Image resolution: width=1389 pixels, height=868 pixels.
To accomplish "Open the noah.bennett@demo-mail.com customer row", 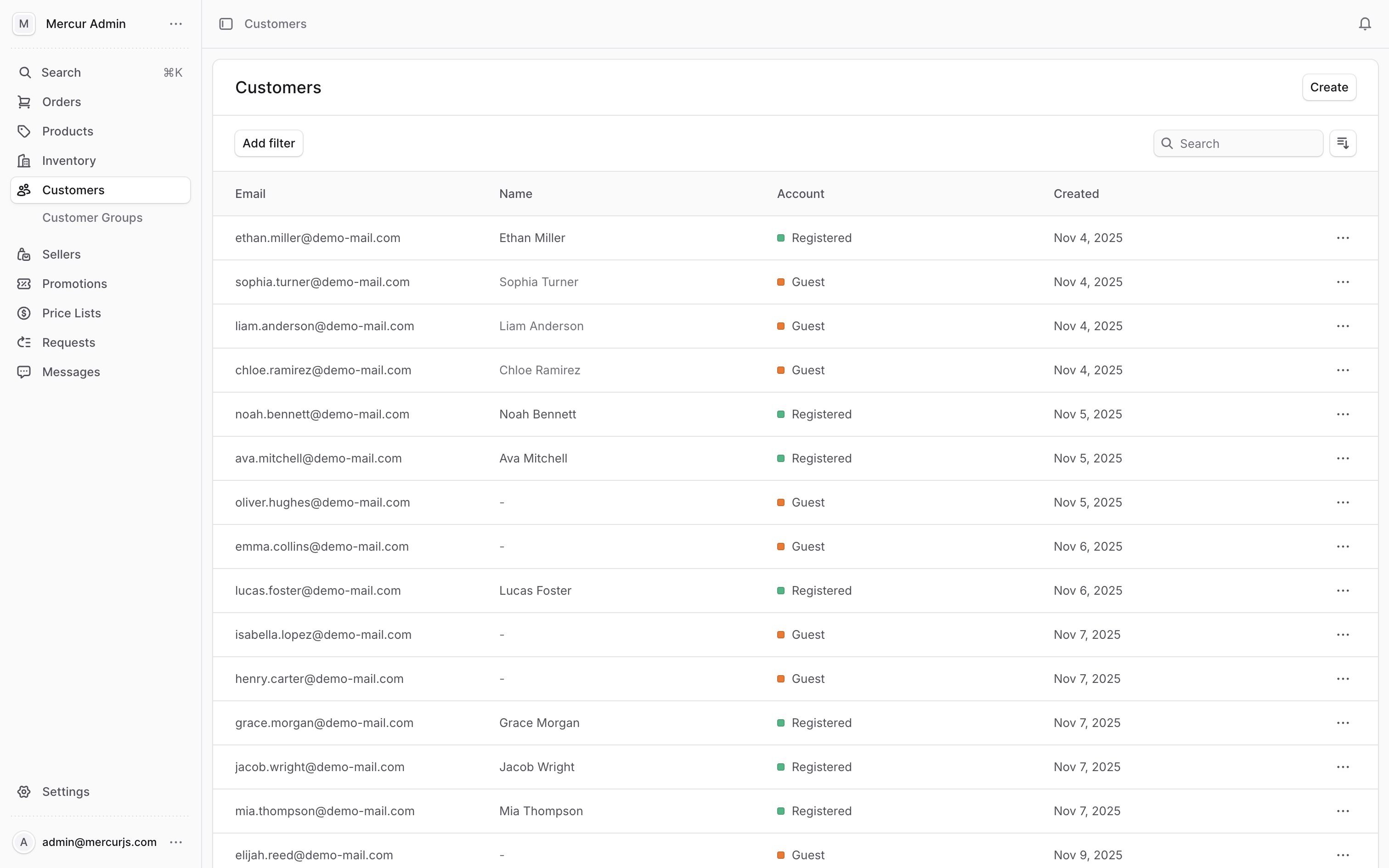I will 322,414.
